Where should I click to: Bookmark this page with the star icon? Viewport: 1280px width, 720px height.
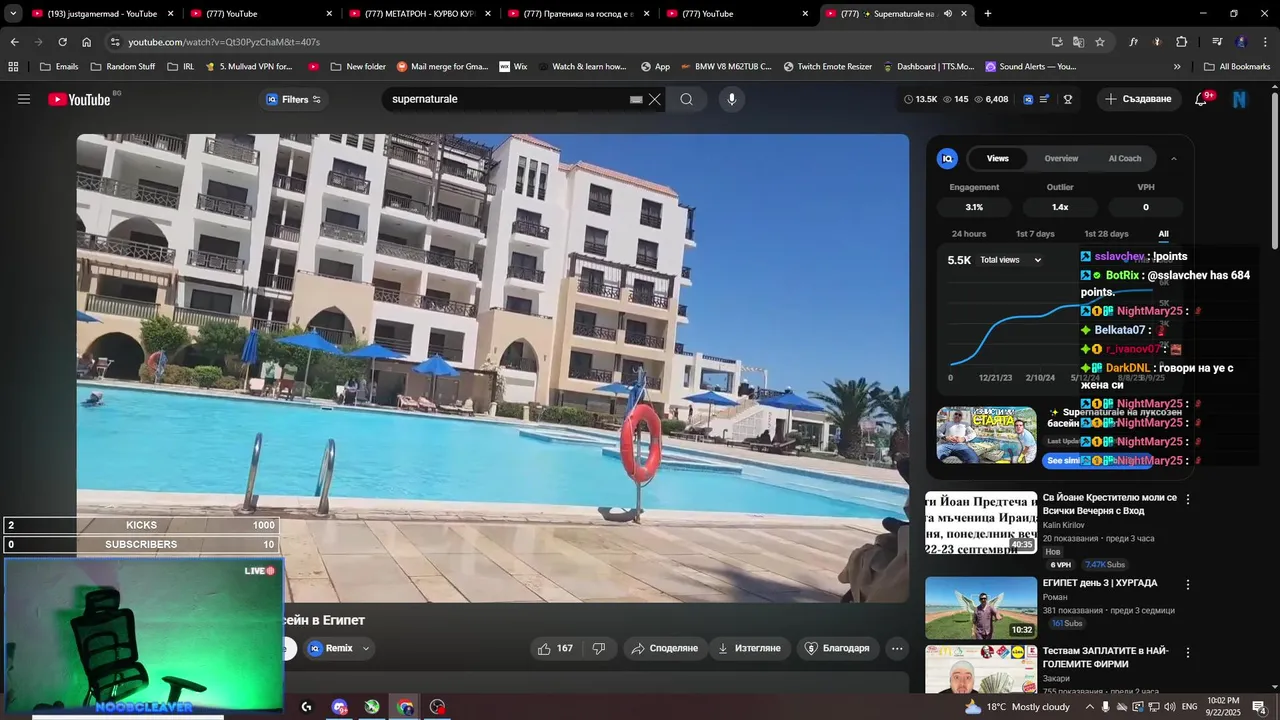coord(1100,42)
